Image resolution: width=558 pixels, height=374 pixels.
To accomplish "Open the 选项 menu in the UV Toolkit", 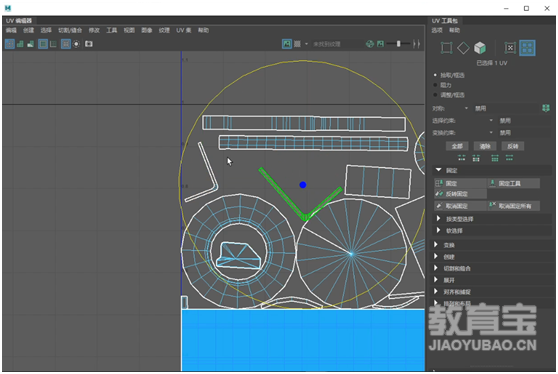I will [x=437, y=30].
